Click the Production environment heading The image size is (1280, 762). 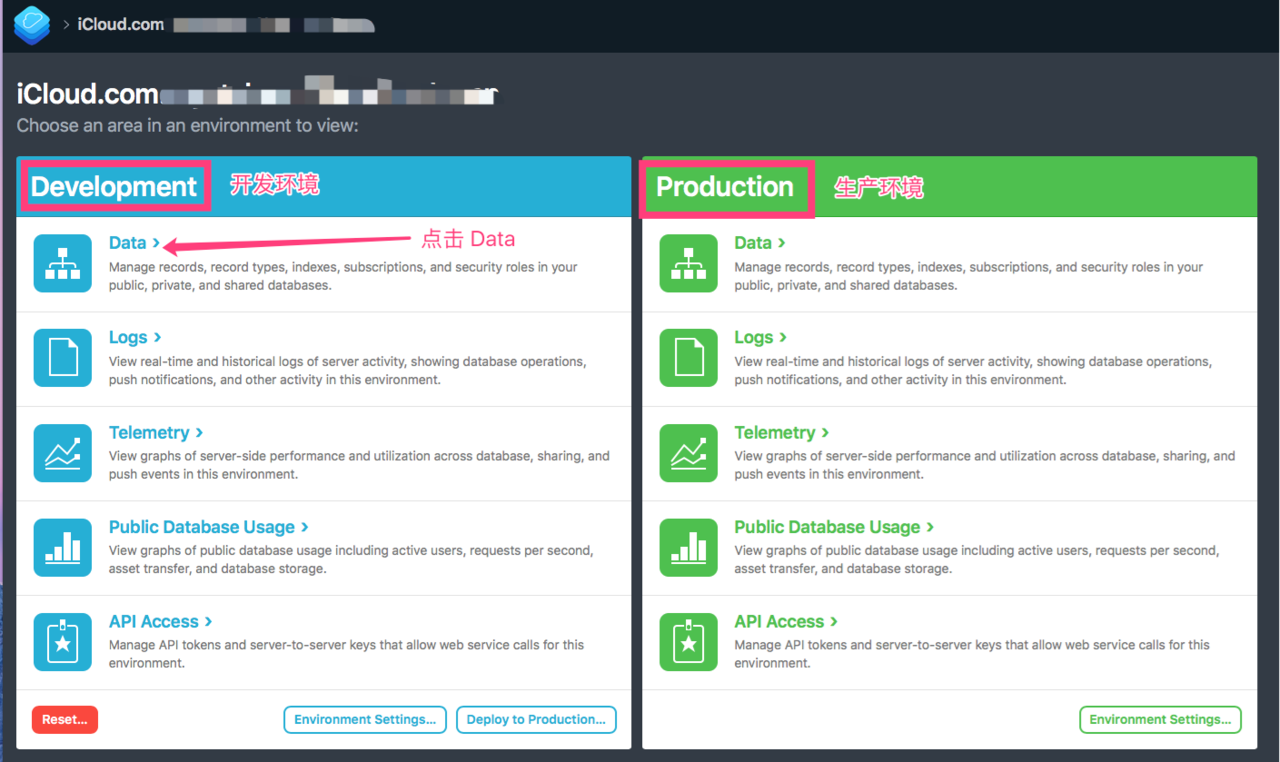coord(725,186)
